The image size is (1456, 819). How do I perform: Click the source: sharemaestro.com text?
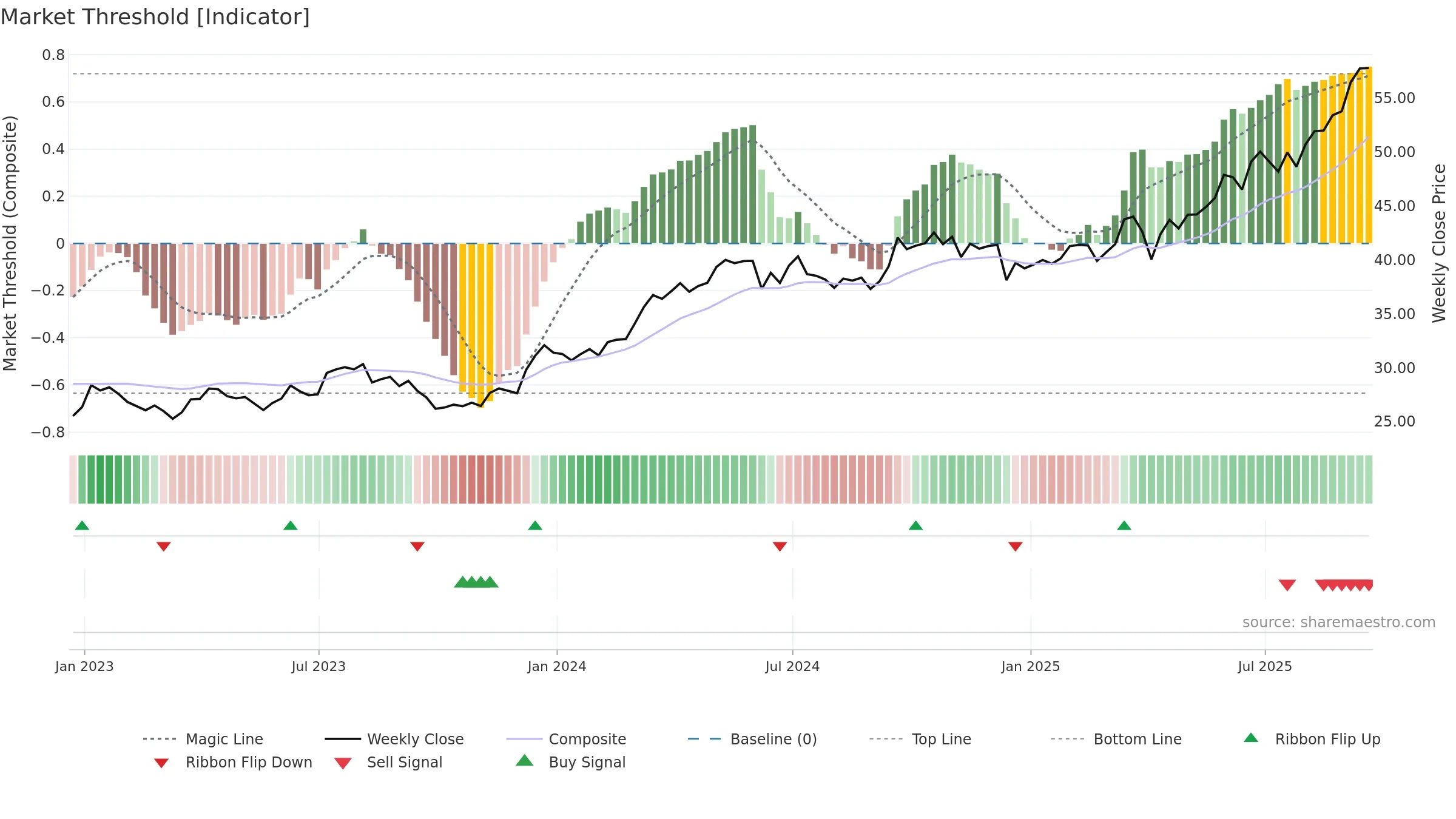[x=1339, y=622]
